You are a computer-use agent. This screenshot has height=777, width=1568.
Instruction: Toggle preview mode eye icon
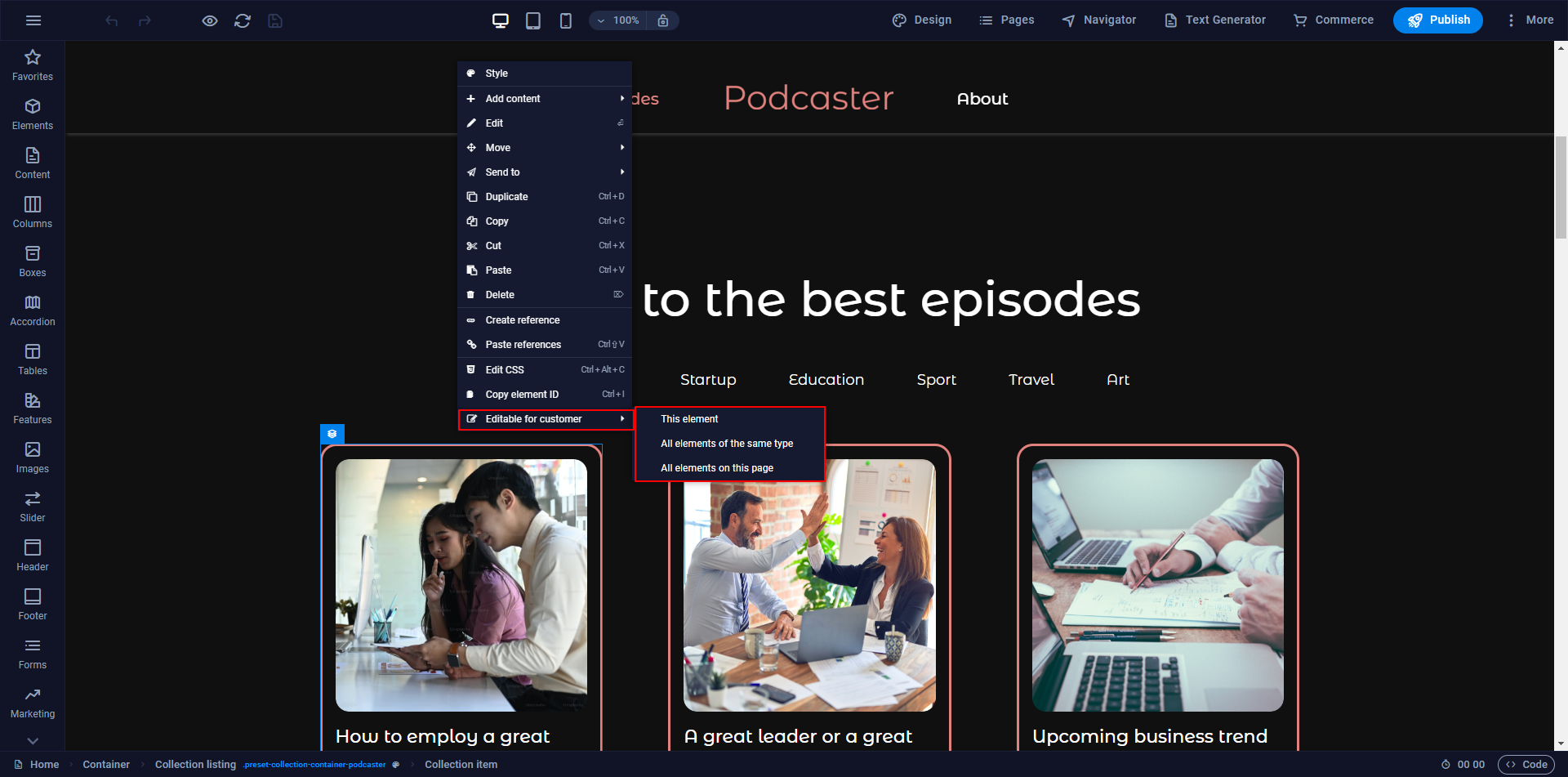(x=210, y=20)
